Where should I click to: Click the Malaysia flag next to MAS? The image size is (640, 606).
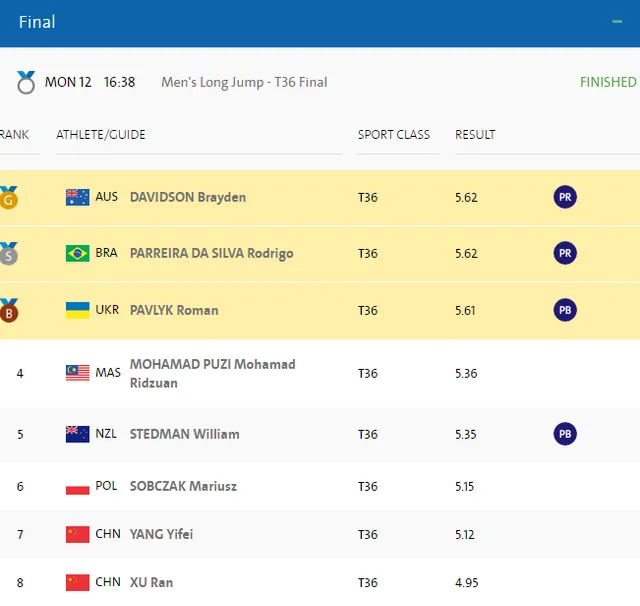click(77, 373)
